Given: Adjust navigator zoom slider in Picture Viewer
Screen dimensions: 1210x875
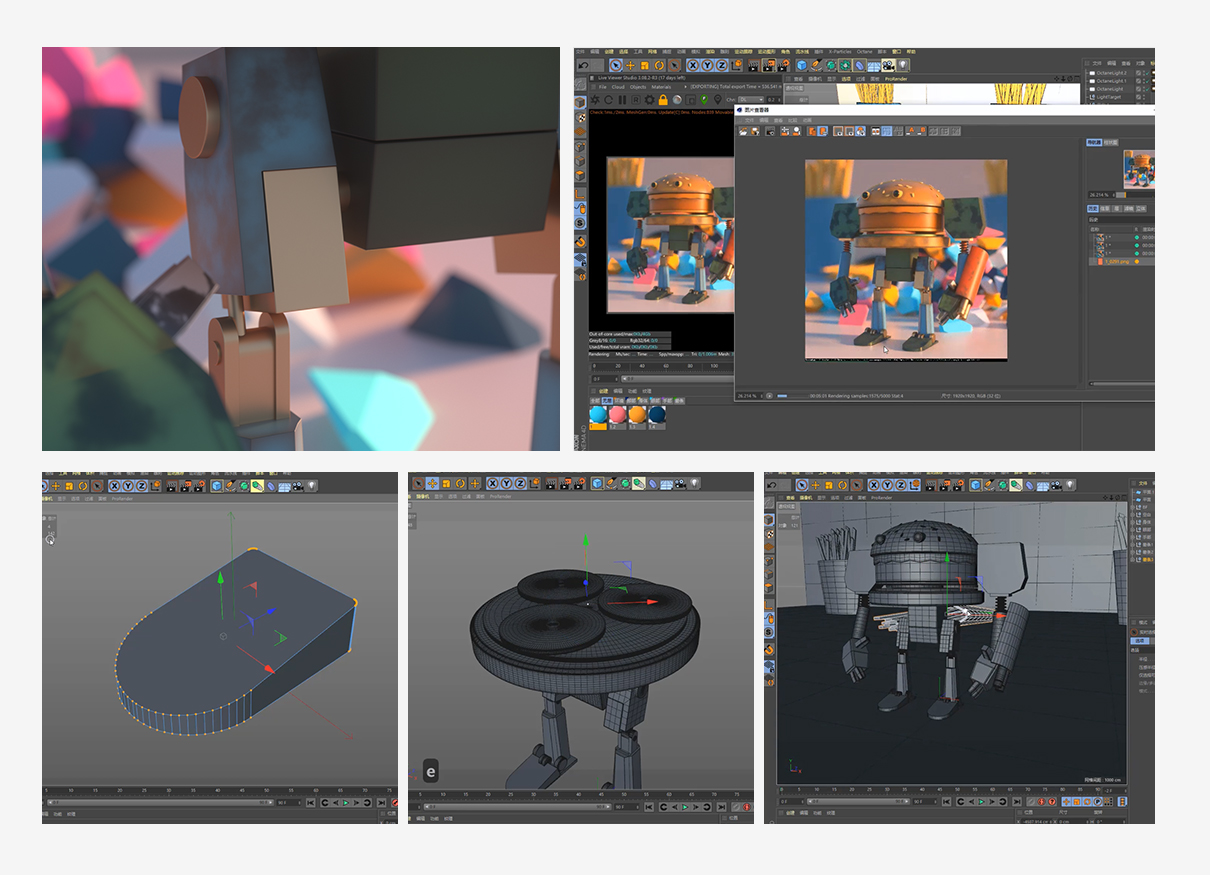Looking at the screenshot, I should tap(1135, 195).
